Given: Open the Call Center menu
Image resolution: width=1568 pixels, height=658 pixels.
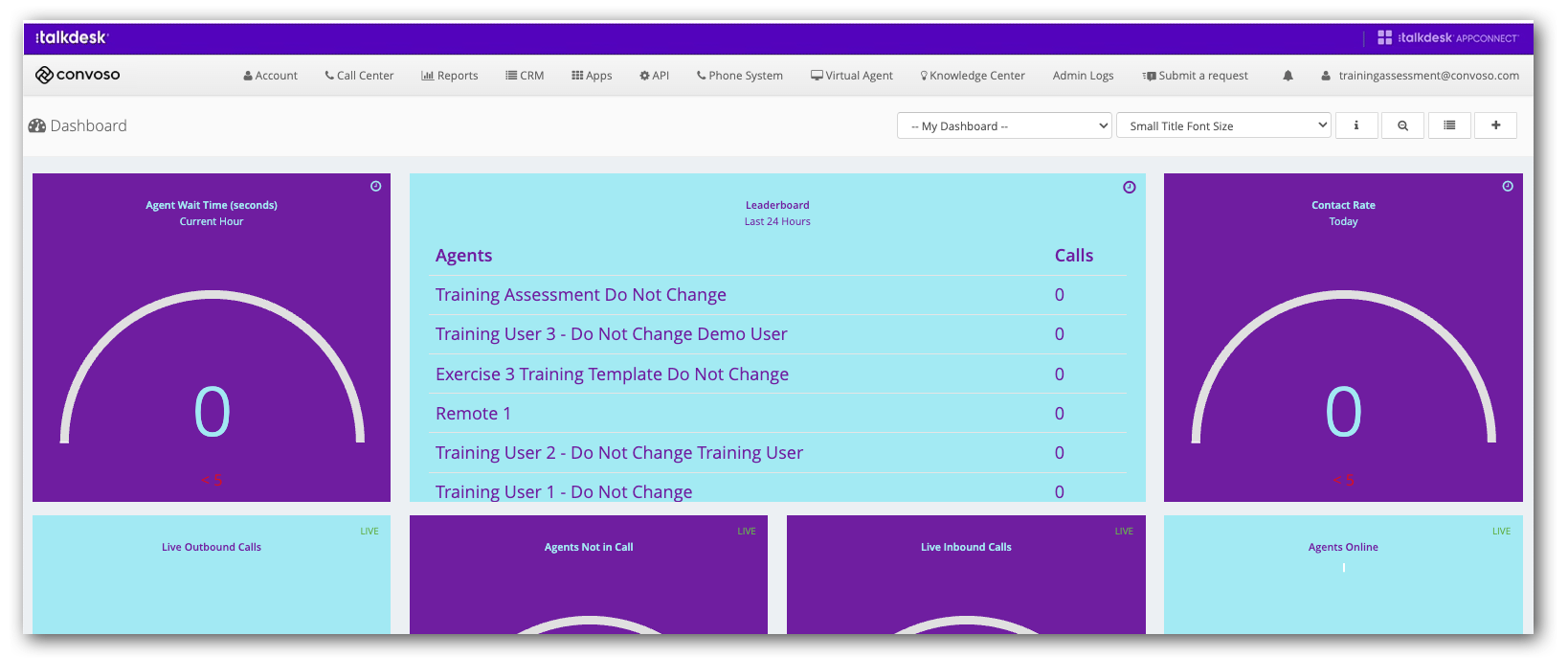Looking at the screenshot, I should point(359,76).
